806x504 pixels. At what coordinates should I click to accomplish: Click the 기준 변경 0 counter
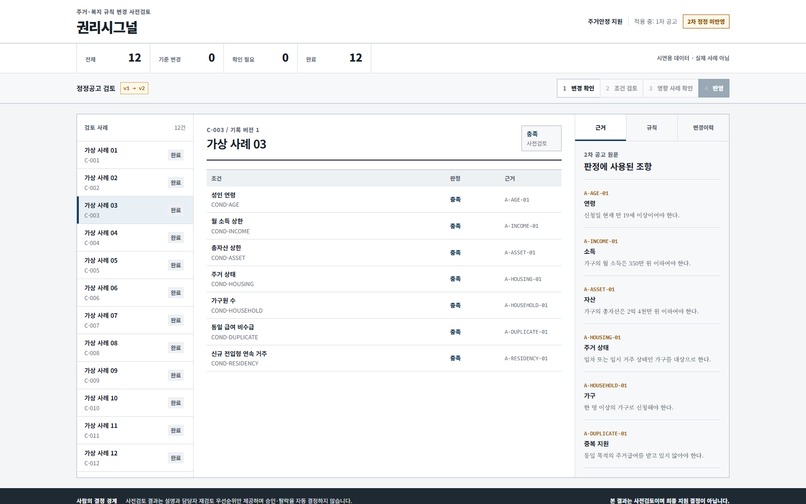coord(187,58)
